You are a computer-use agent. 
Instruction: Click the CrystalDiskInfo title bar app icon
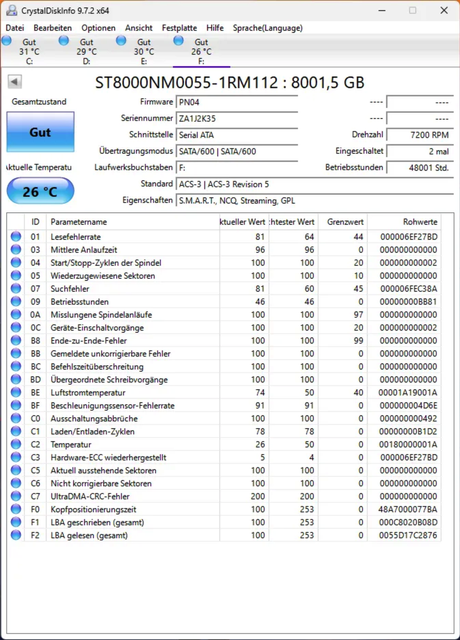coord(12,10)
